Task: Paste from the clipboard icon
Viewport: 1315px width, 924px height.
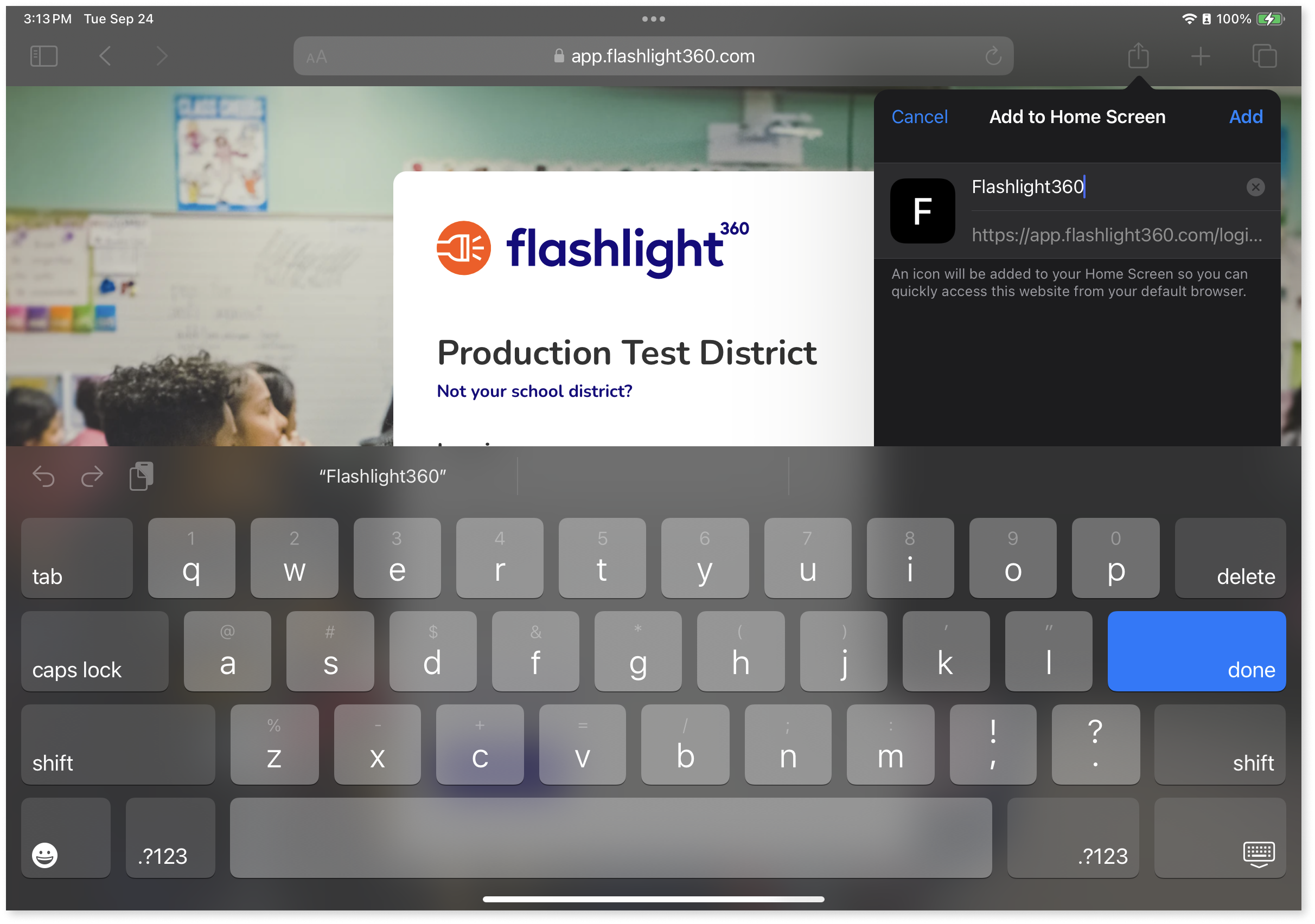Action: 142,476
